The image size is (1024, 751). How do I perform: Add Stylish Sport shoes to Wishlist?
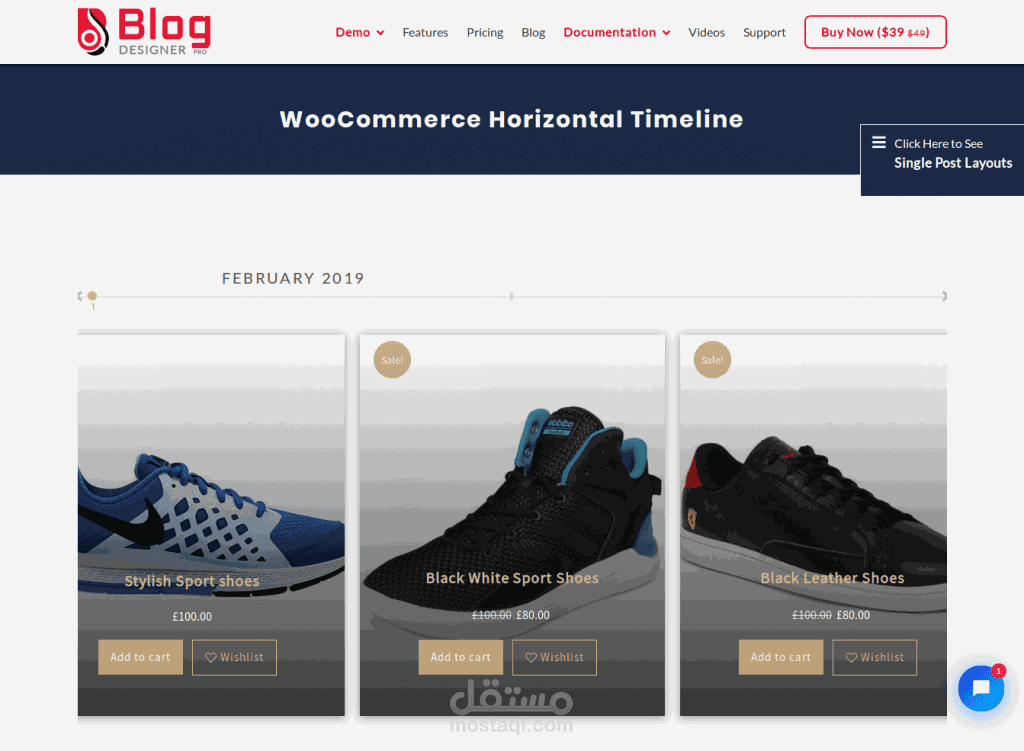click(x=234, y=657)
